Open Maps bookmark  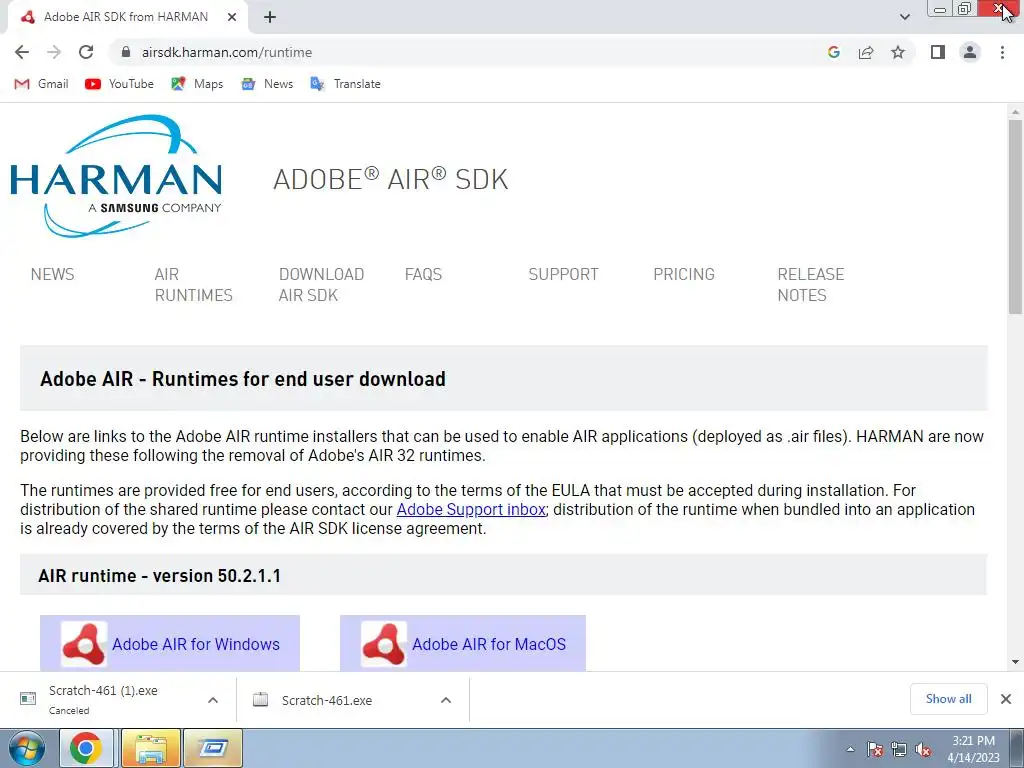(197, 84)
